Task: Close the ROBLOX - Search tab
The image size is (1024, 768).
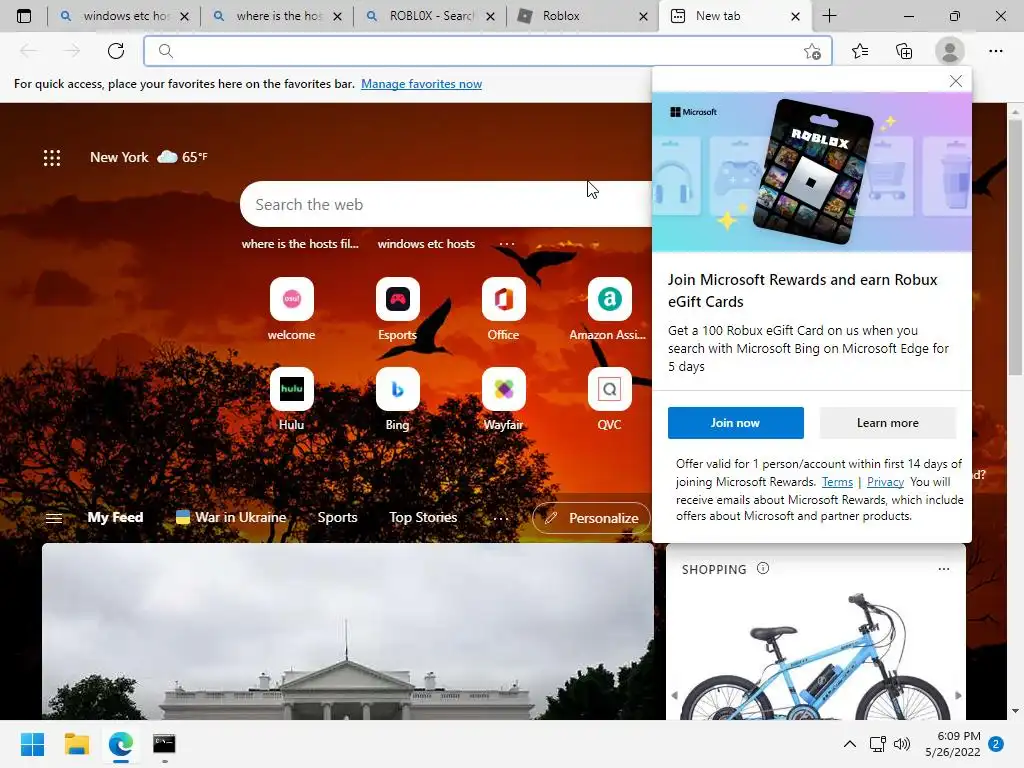Action: click(x=490, y=16)
